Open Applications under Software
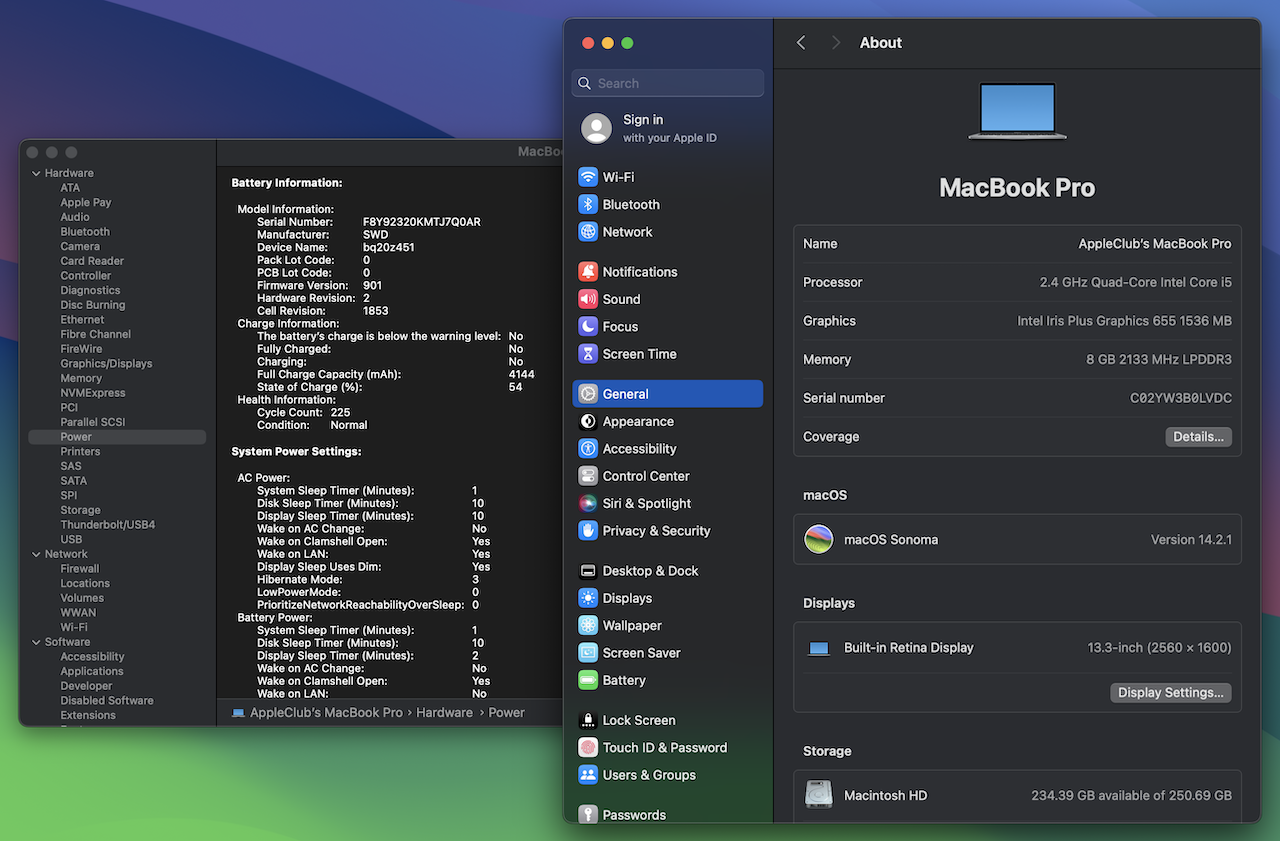This screenshot has width=1280, height=841. (92, 672)
